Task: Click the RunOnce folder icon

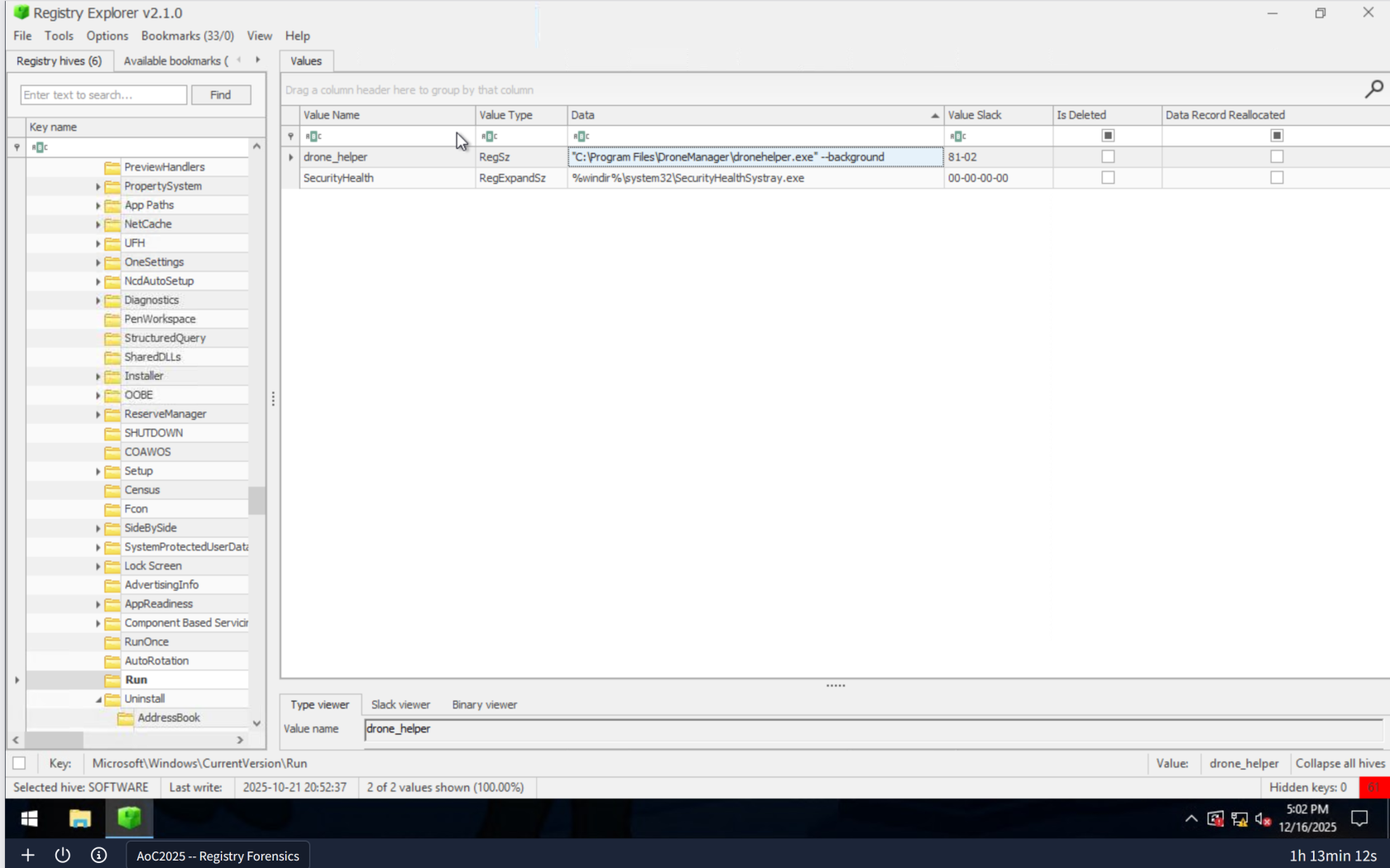Action: click(x=113, y=642)
